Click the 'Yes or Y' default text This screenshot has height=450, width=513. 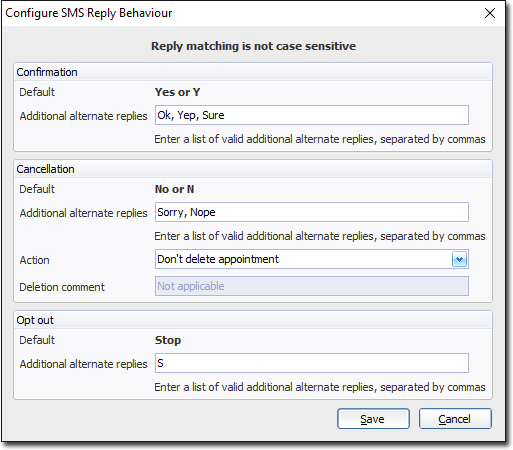(177, 92)
